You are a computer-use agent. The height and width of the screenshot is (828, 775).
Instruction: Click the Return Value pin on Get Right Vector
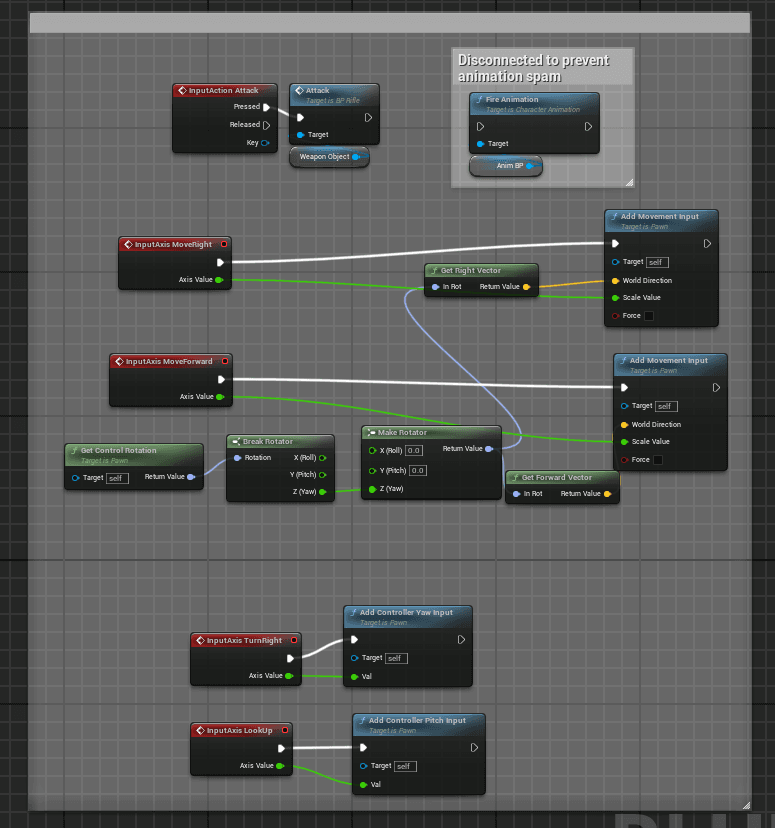click(x=526, y=287)
